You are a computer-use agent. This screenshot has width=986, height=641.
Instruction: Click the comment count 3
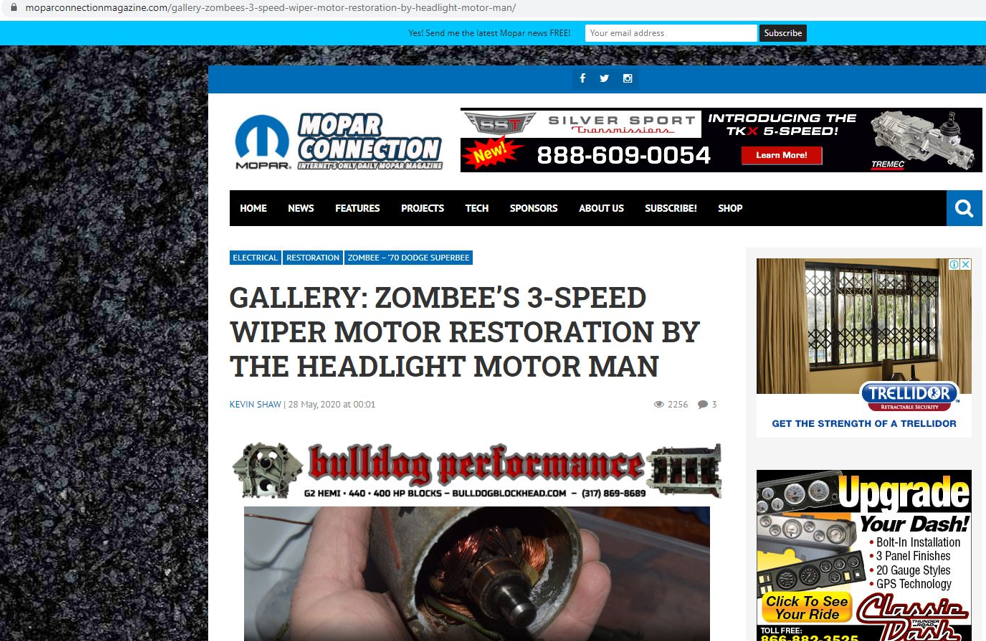pos(714,404)
